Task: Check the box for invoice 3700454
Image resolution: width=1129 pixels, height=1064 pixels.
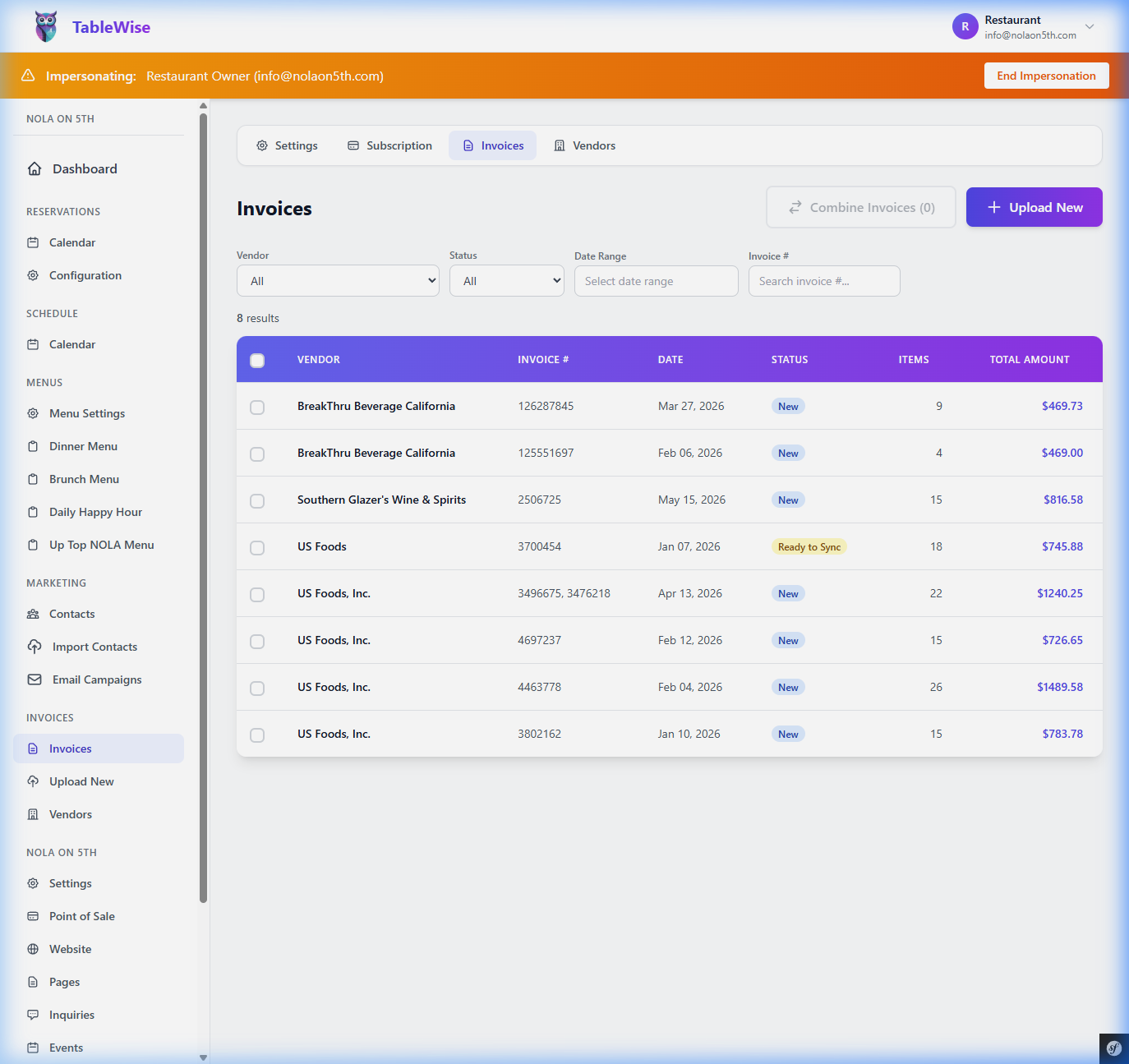Action: (257, 547)
